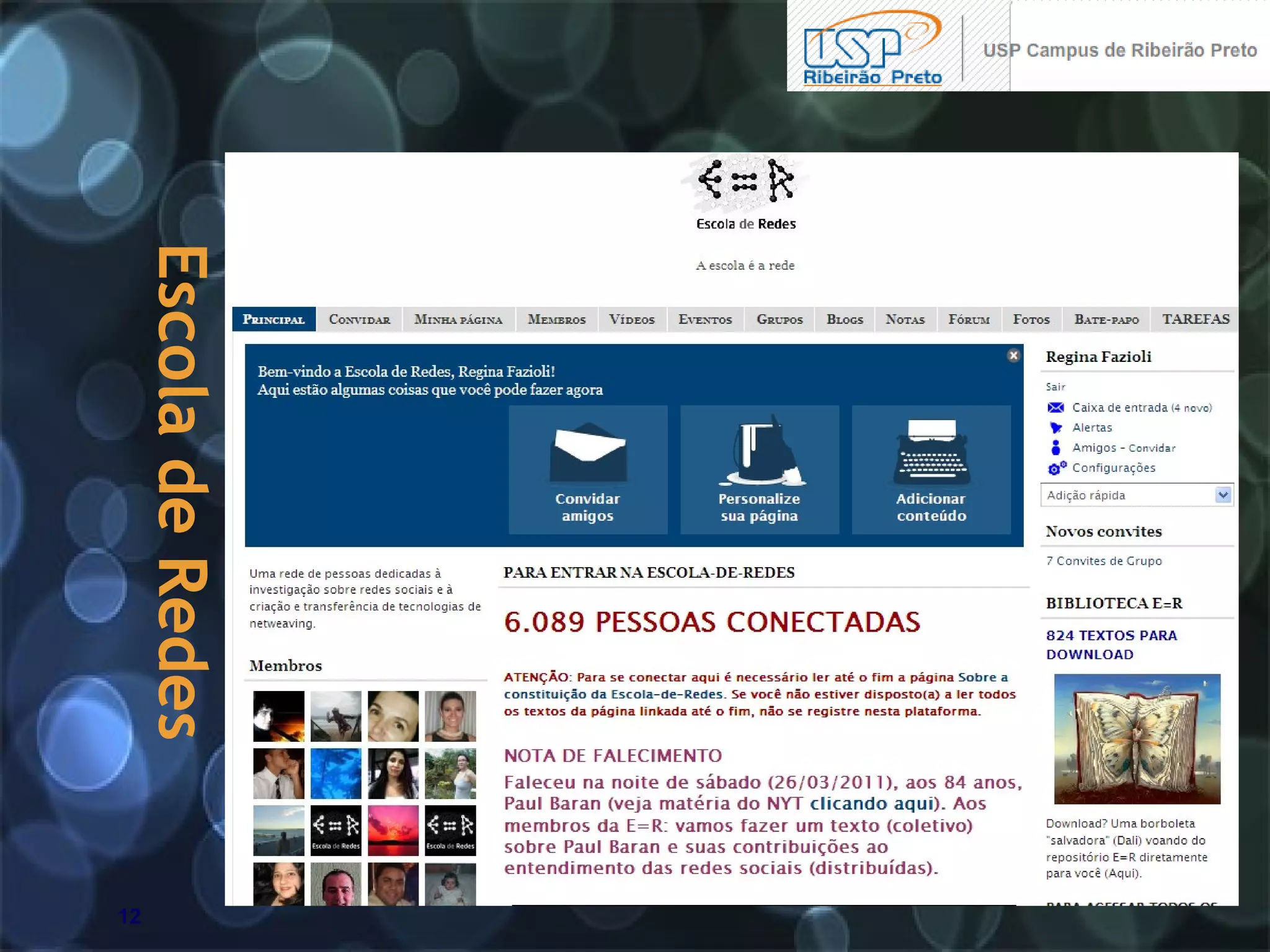The width and height of the screenshot is (1270, 952).
Task: Click the 'A escola é a rede' tagline
Action: [x=745, y=265]
